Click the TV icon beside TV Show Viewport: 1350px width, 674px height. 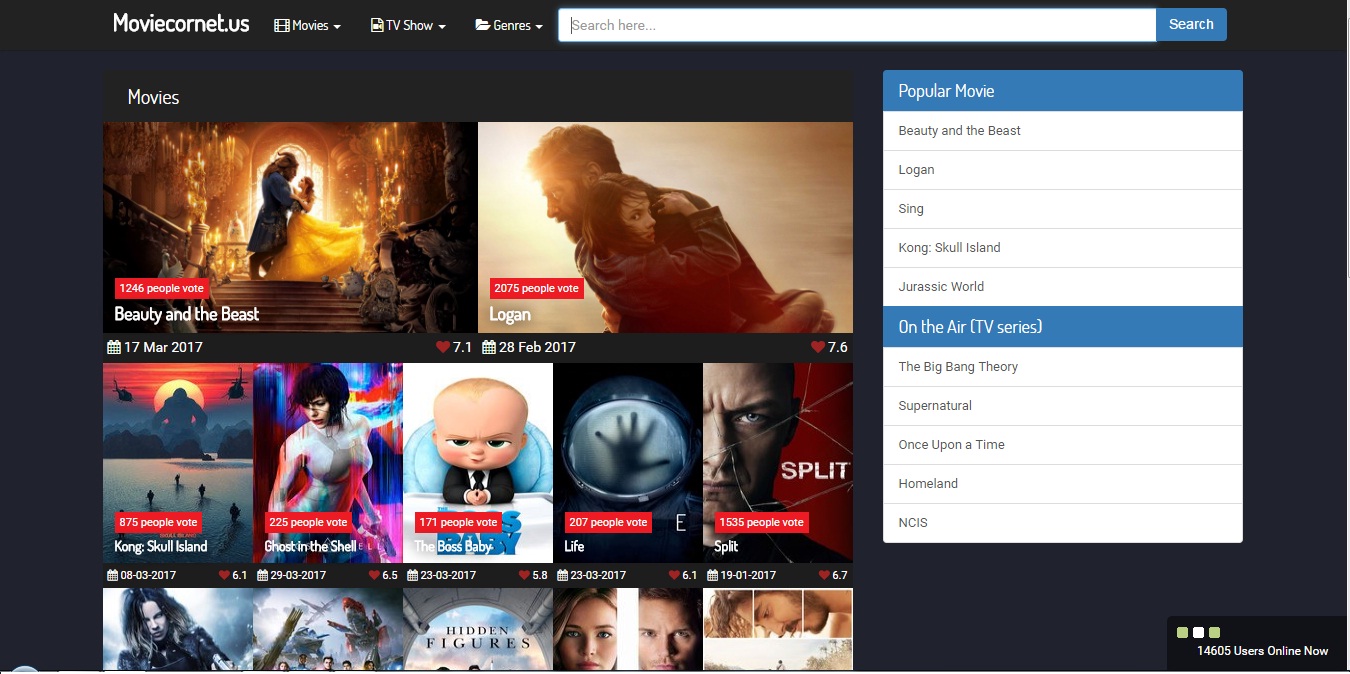(377, 25)
